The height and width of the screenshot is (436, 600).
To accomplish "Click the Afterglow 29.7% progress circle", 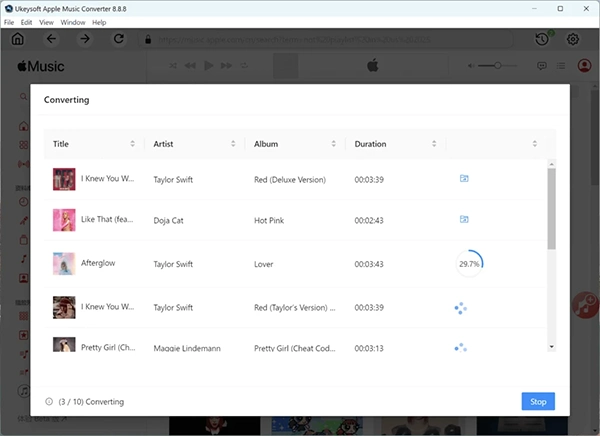I will [468, 264].
